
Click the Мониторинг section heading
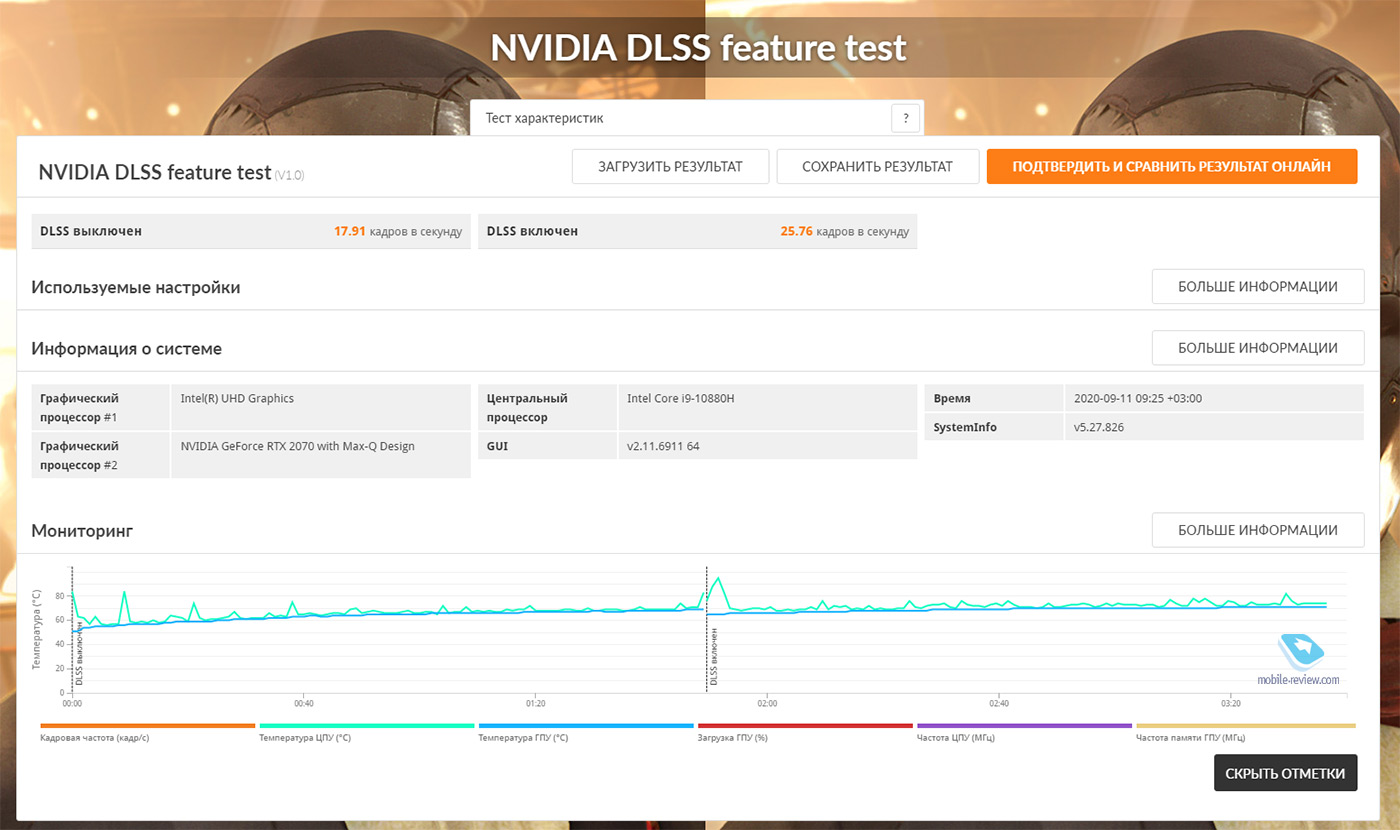tap(82, 531)
